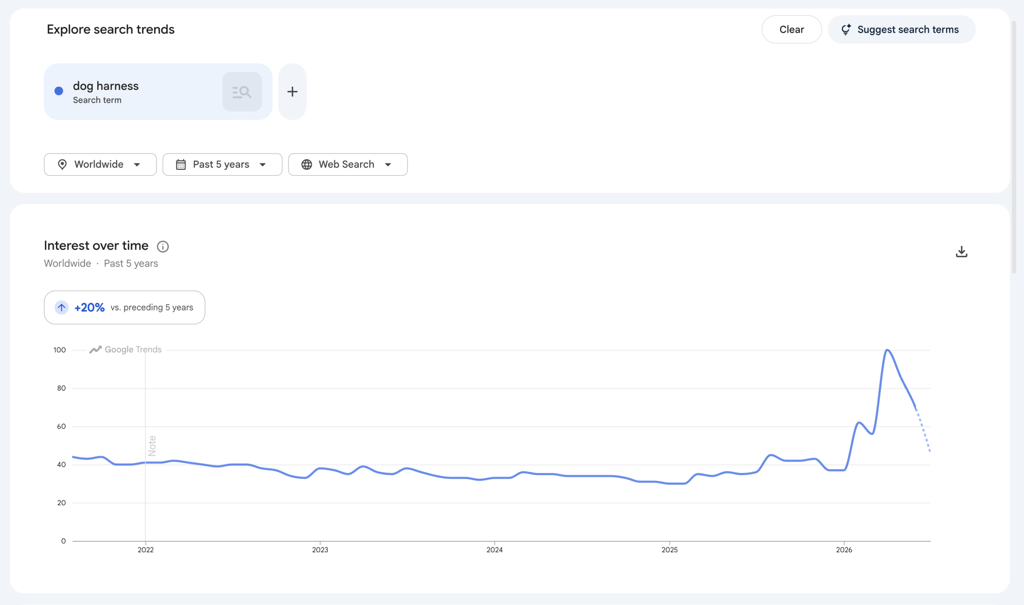Click the 2023 x-axis label
1024x605 pixels.
pos(320,550)
